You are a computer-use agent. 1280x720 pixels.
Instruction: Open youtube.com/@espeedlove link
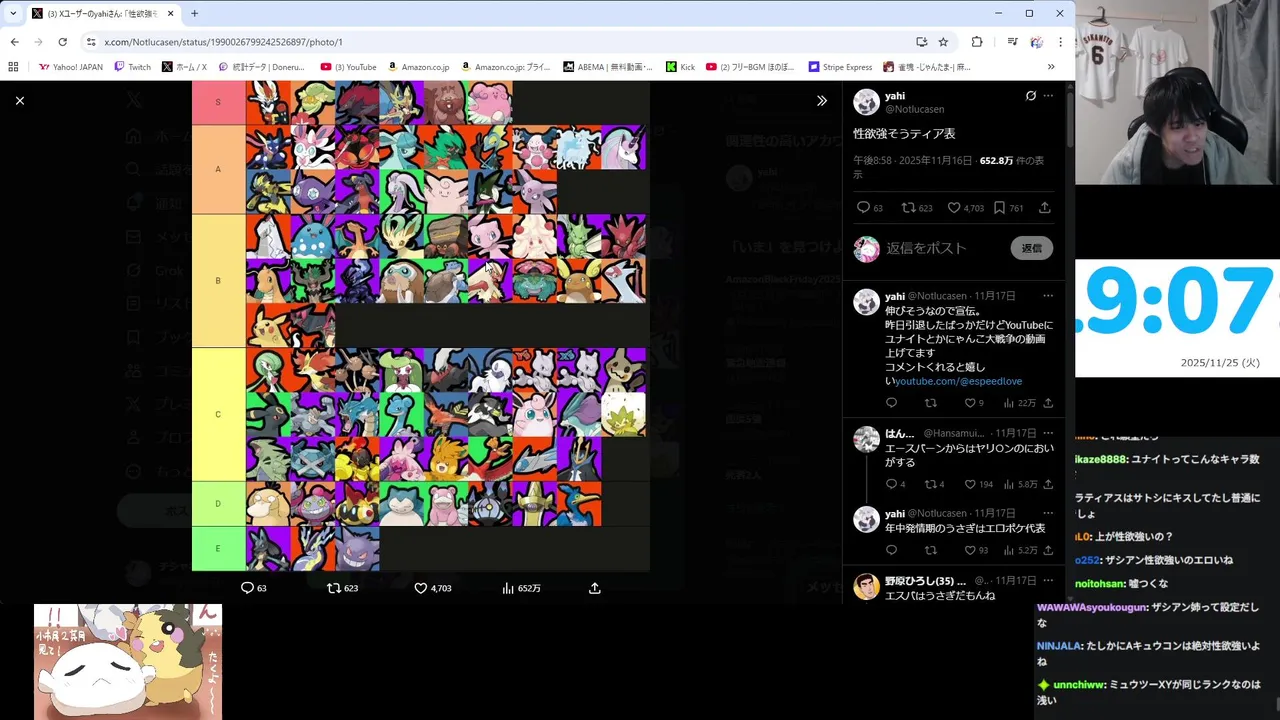point(958,381)
